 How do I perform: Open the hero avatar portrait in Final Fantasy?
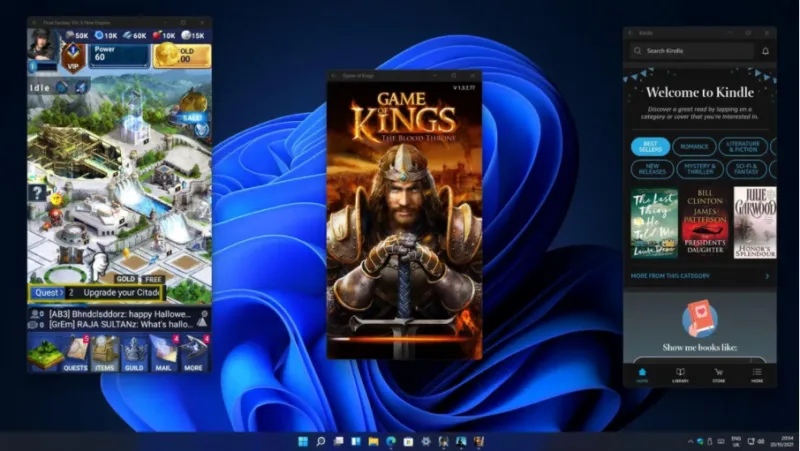click(x=42, y=44)
